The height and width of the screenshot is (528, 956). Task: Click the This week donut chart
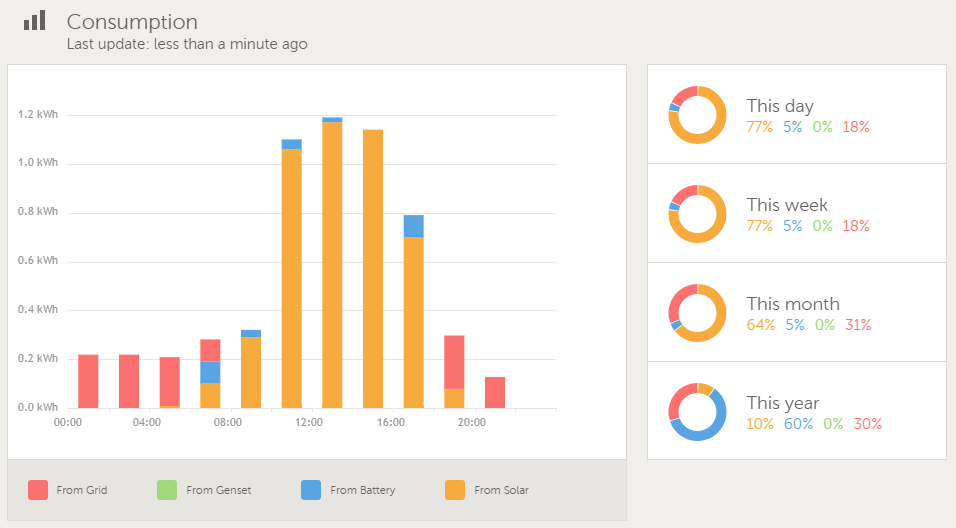(697, 214)
